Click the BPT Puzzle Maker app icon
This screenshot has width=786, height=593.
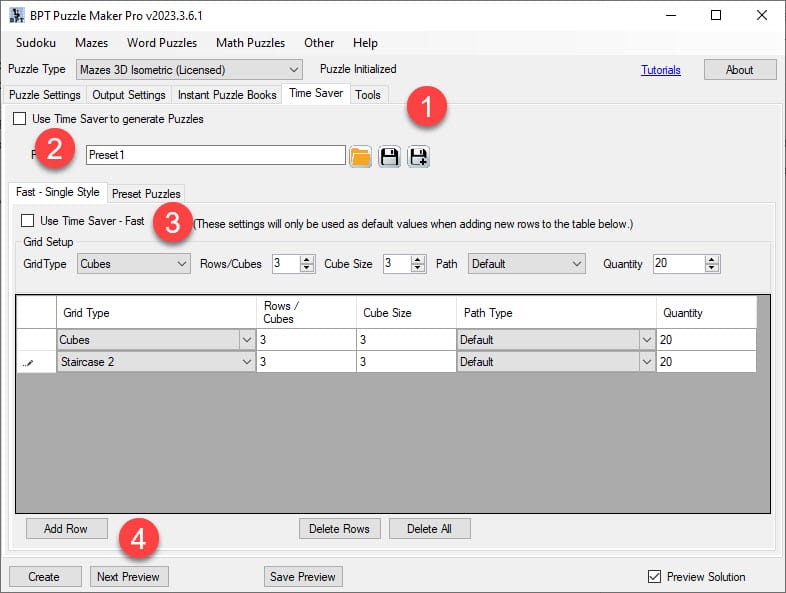[x=17, y=15]
